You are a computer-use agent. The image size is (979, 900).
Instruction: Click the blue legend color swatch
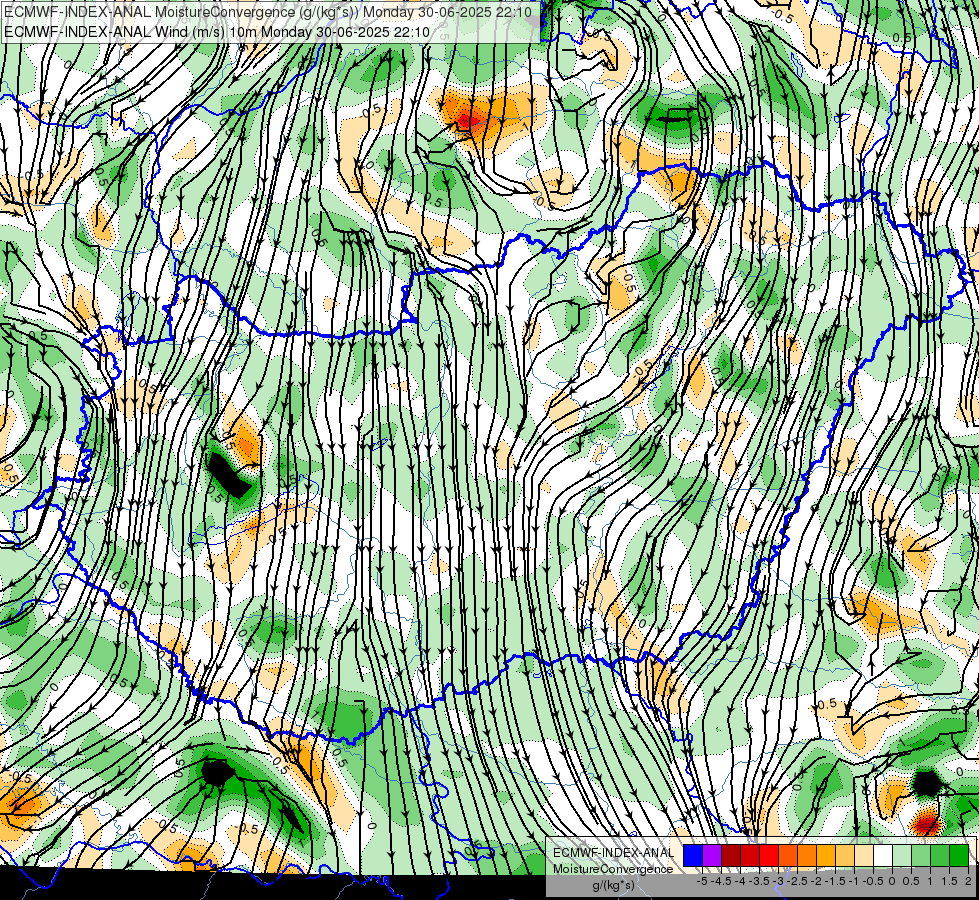pos(693,855)
